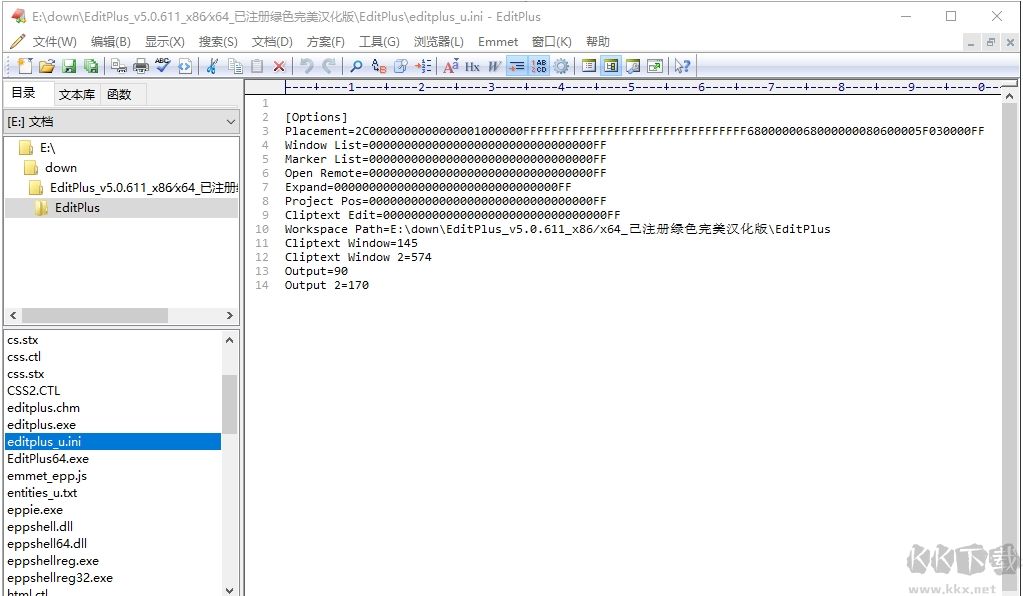
Task: Toggle line numbers with the AB CD icon
Action: (x=539, y=66)
